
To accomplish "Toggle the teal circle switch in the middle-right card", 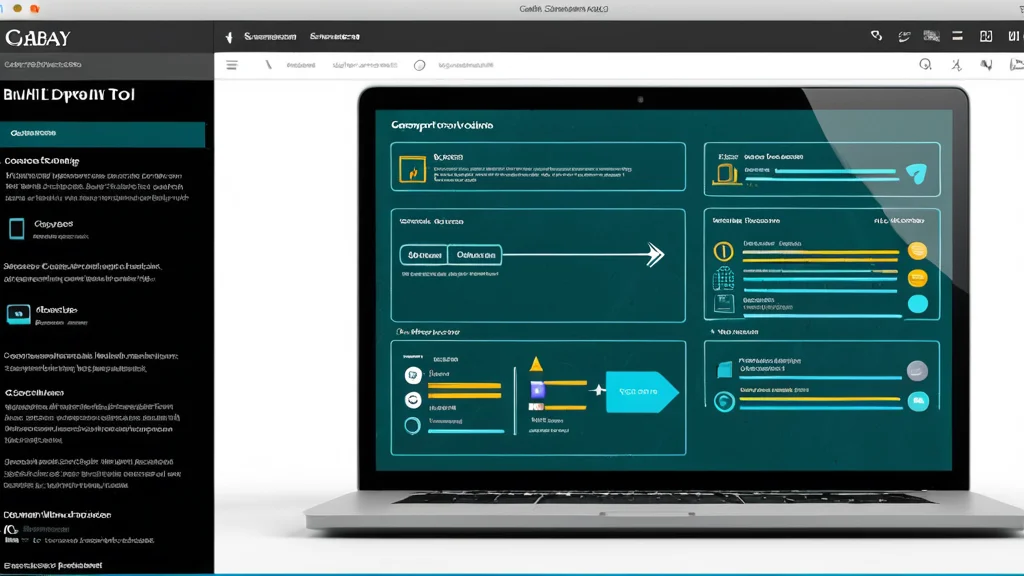I will [x=918, y=304].
